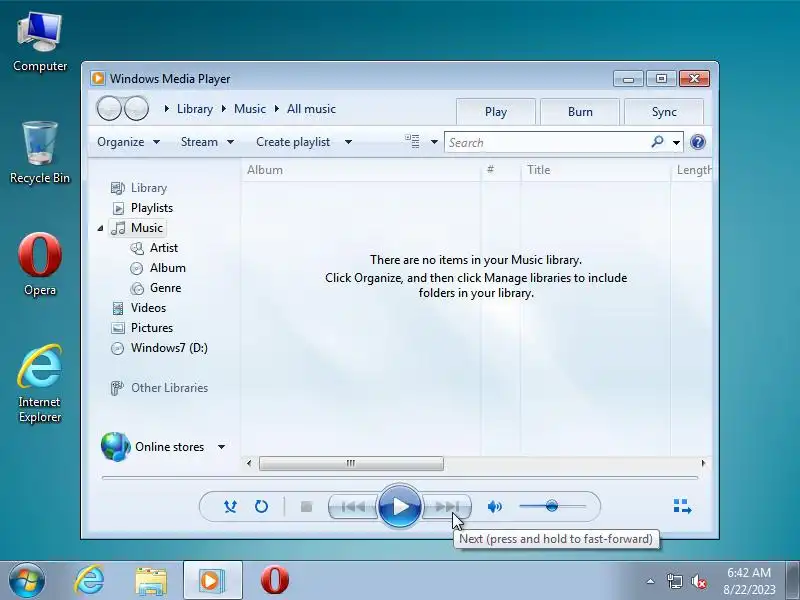Click the seek bar above playback controls
The image size is (800, 600).
pyautogui.click(x=399, y=478)
